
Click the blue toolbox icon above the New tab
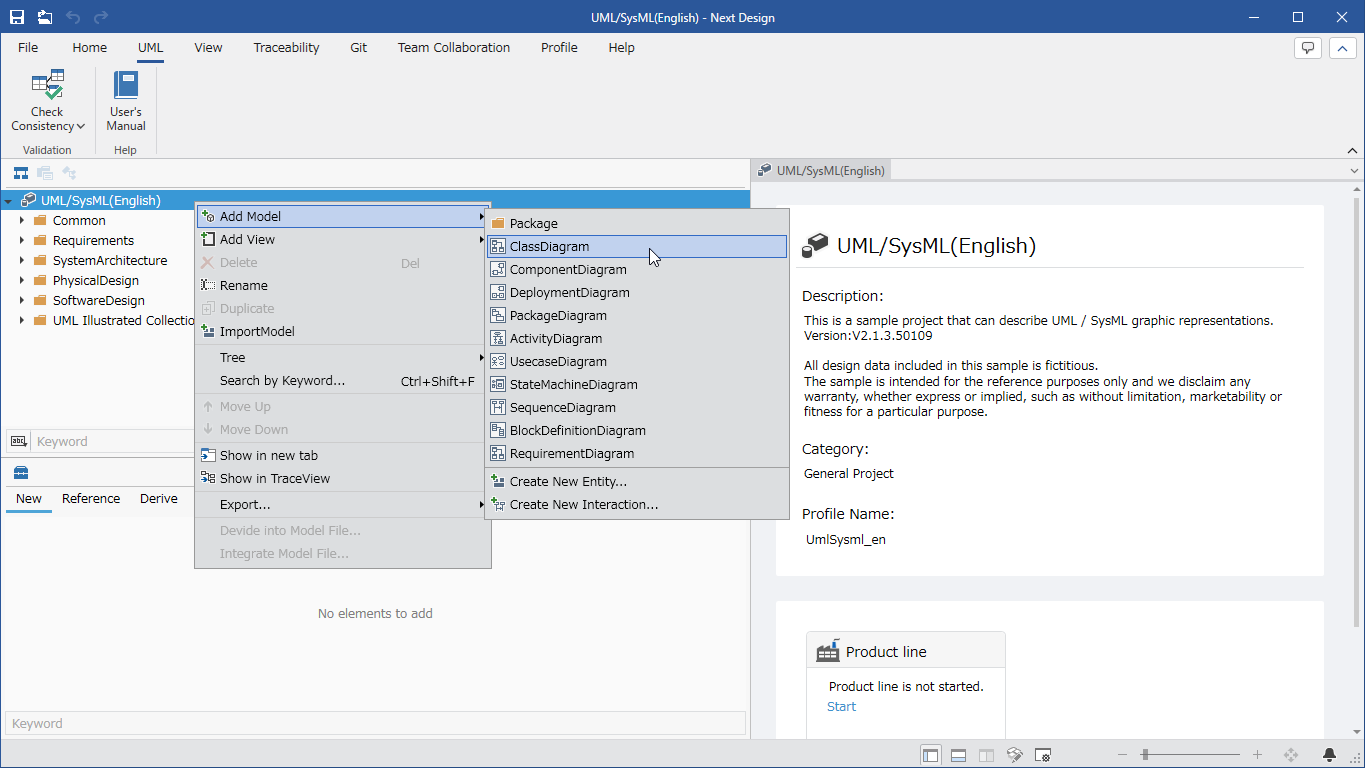pos(21,473)
